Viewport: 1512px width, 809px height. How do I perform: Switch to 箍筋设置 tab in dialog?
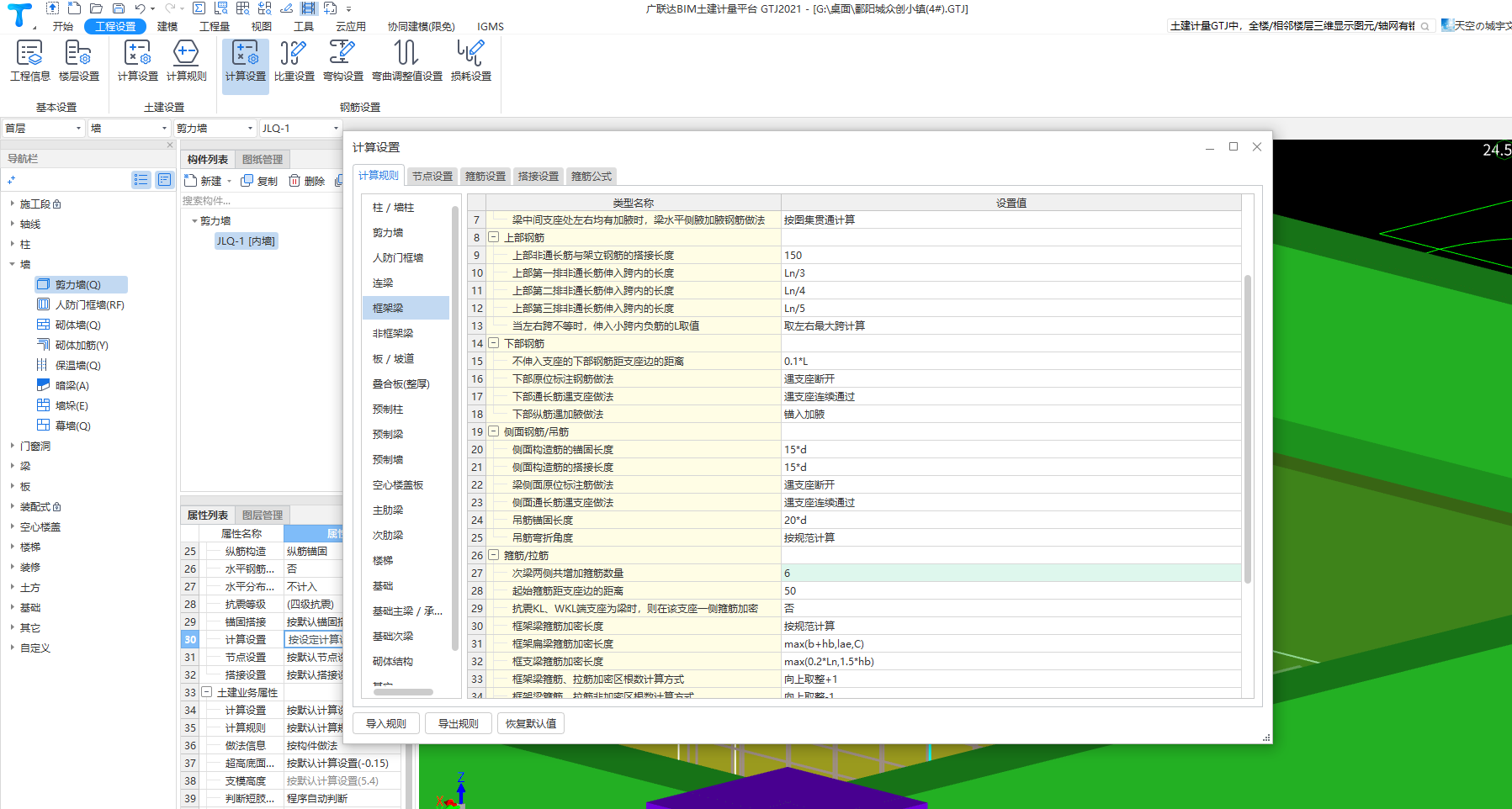[485, 176]
